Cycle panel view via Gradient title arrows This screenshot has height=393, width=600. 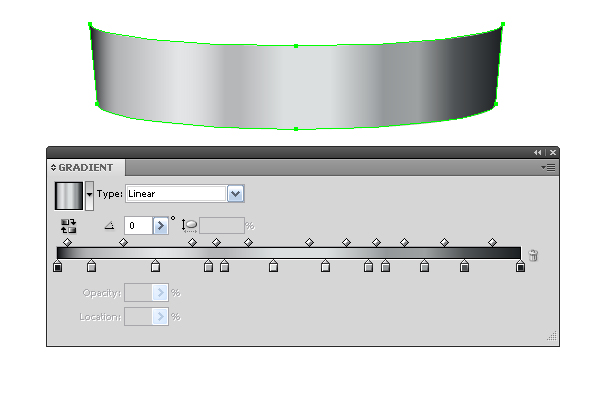[x=53, y=168]
